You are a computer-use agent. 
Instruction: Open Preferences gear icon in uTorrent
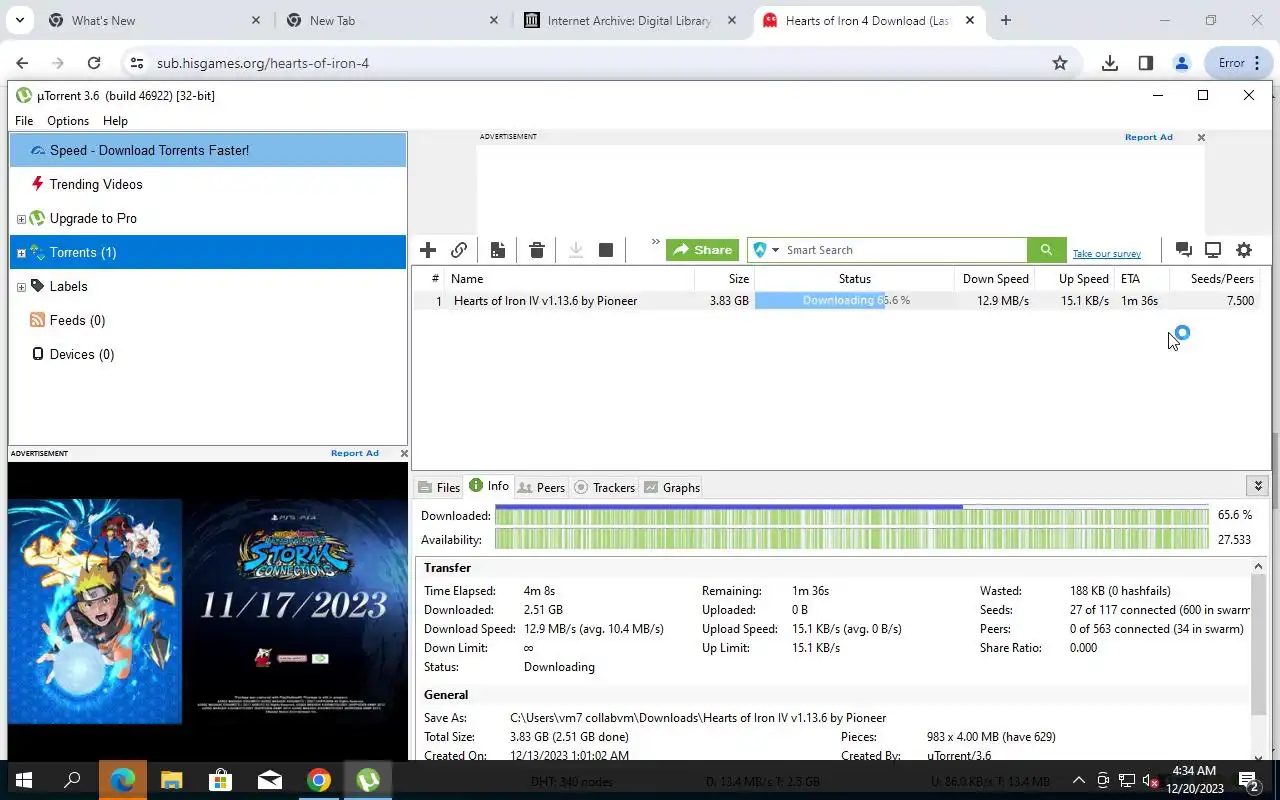tap(1244, 250)
